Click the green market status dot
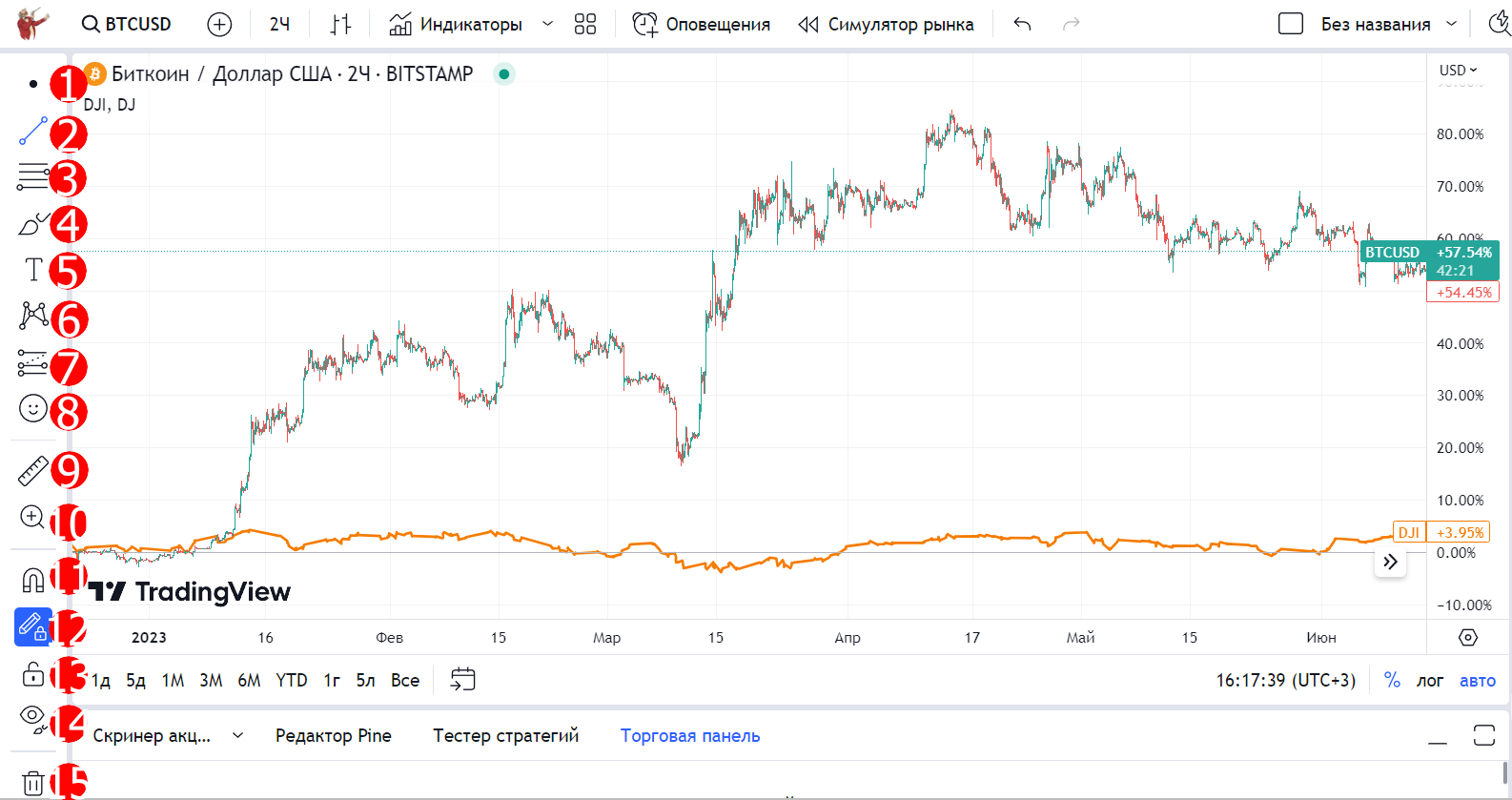The image size is (1512, 800). (x=504, y=73)
